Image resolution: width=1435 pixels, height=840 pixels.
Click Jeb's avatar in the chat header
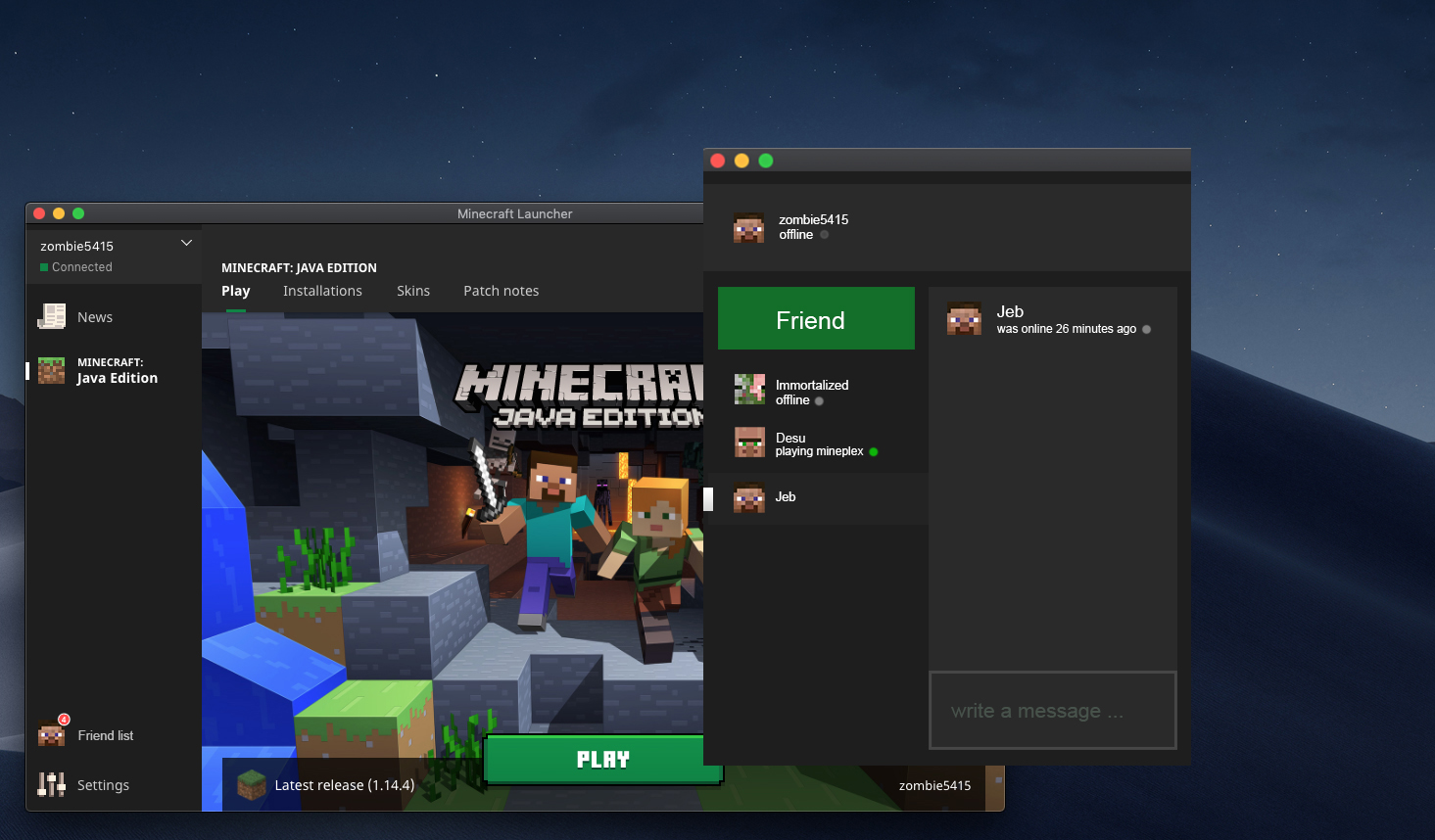point(964,318)
